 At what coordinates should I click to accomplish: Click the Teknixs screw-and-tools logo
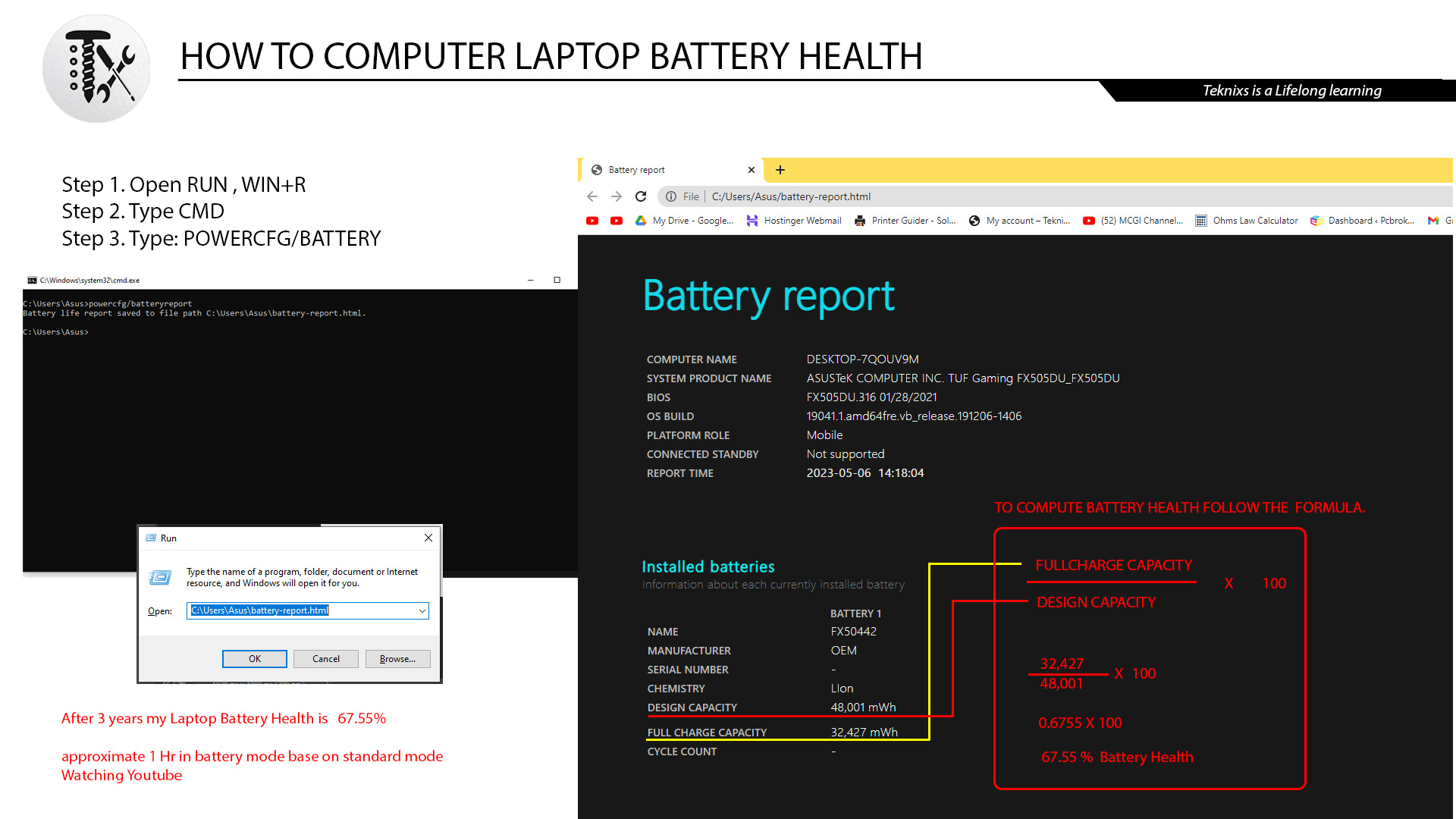pos(96,68)
